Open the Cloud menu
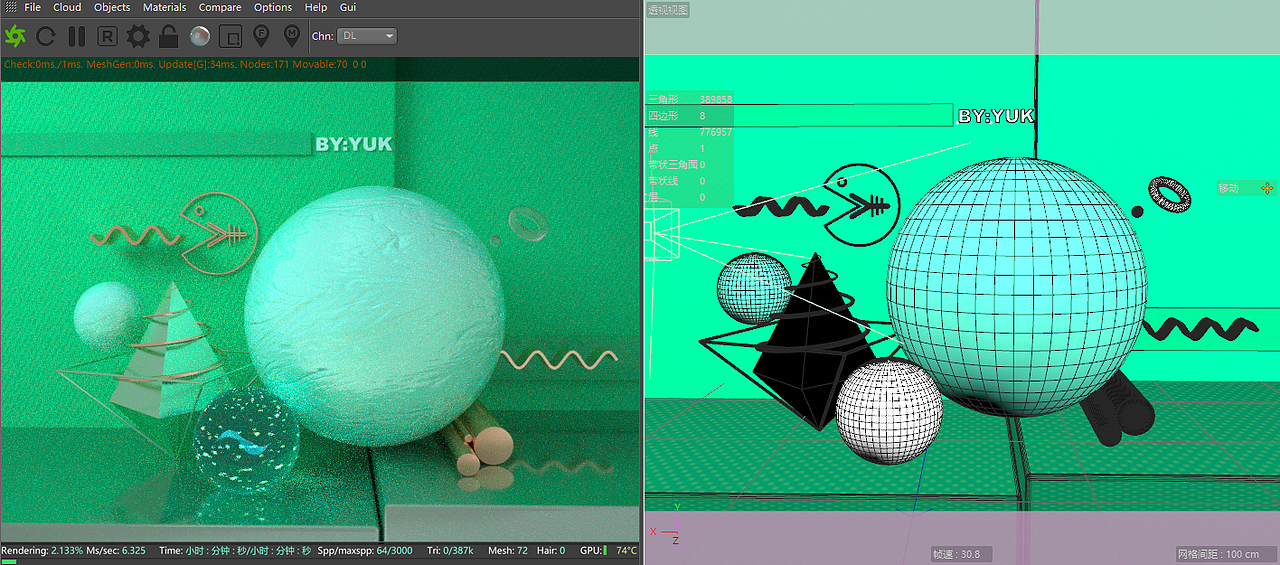The height and width of the screenshot is (565, 1280). coord(67,7)
